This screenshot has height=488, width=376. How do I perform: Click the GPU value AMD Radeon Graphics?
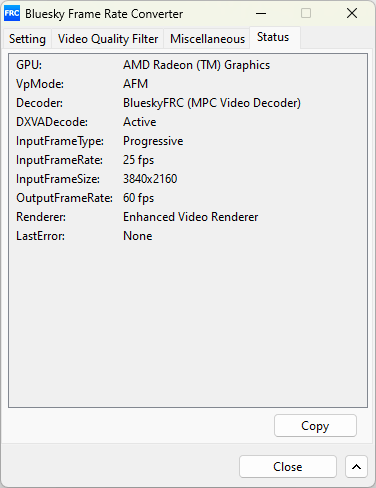pyautogui.click(x=196, y=65)
